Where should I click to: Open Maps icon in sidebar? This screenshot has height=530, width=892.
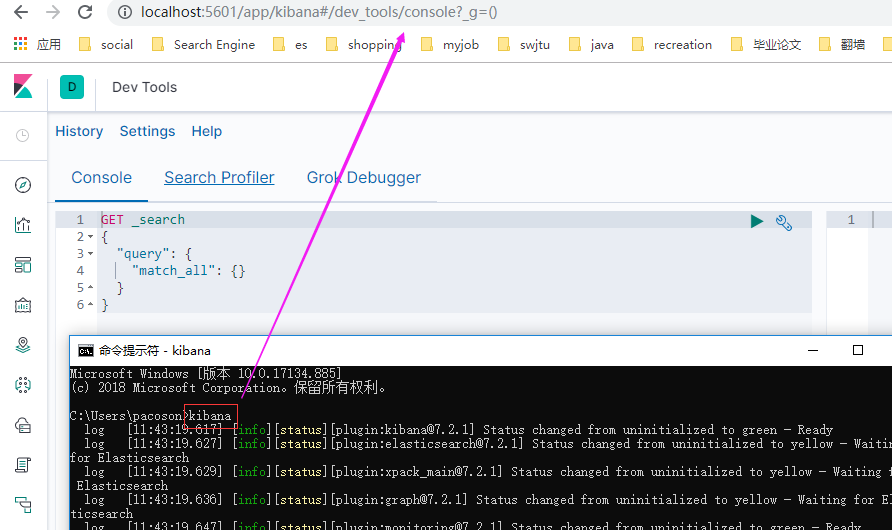tap(23, 345)
